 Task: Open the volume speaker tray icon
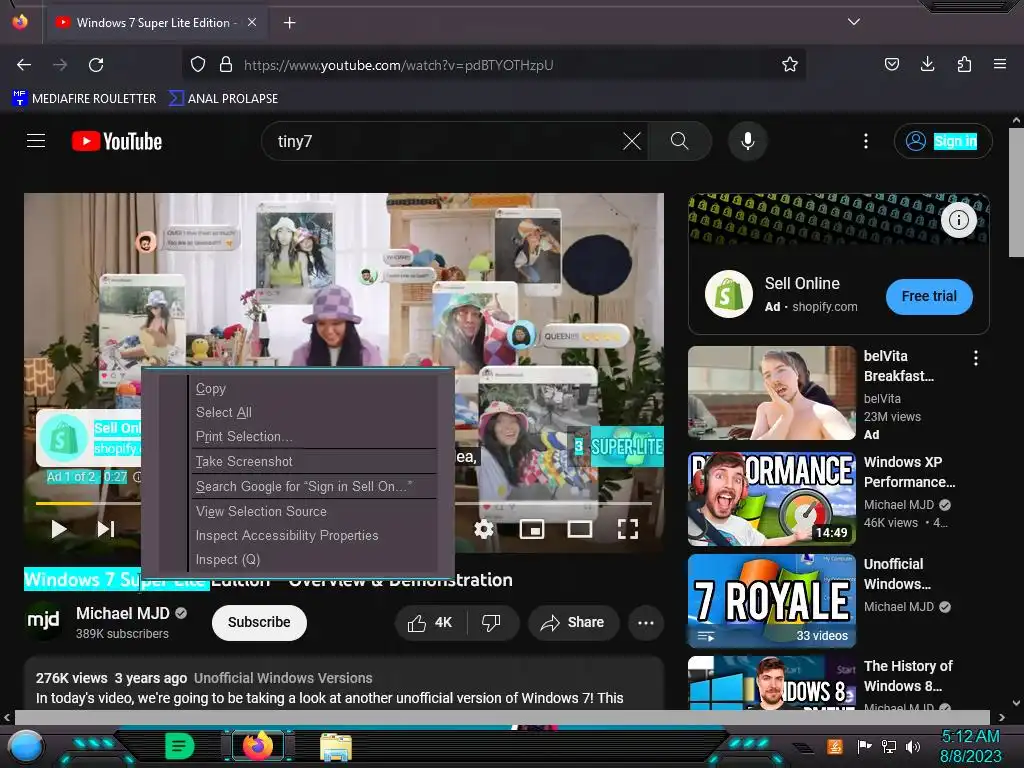coord(913,746)
